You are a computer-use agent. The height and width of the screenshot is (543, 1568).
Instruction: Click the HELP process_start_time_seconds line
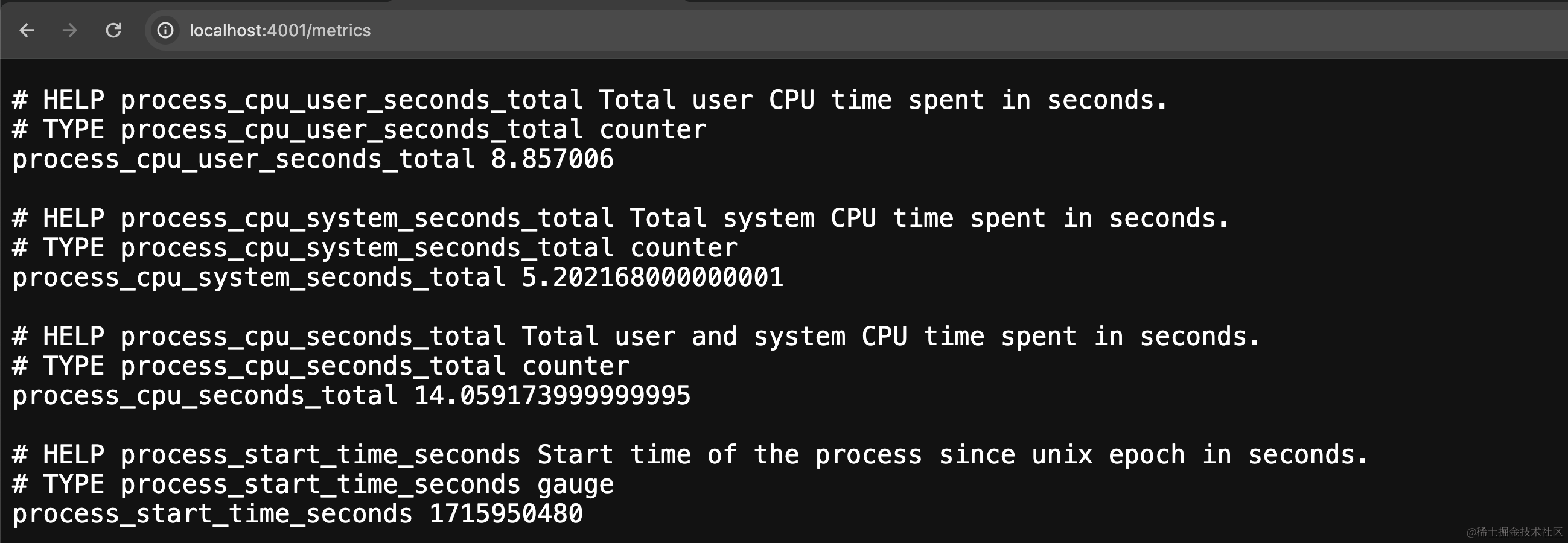click(690, 455)
